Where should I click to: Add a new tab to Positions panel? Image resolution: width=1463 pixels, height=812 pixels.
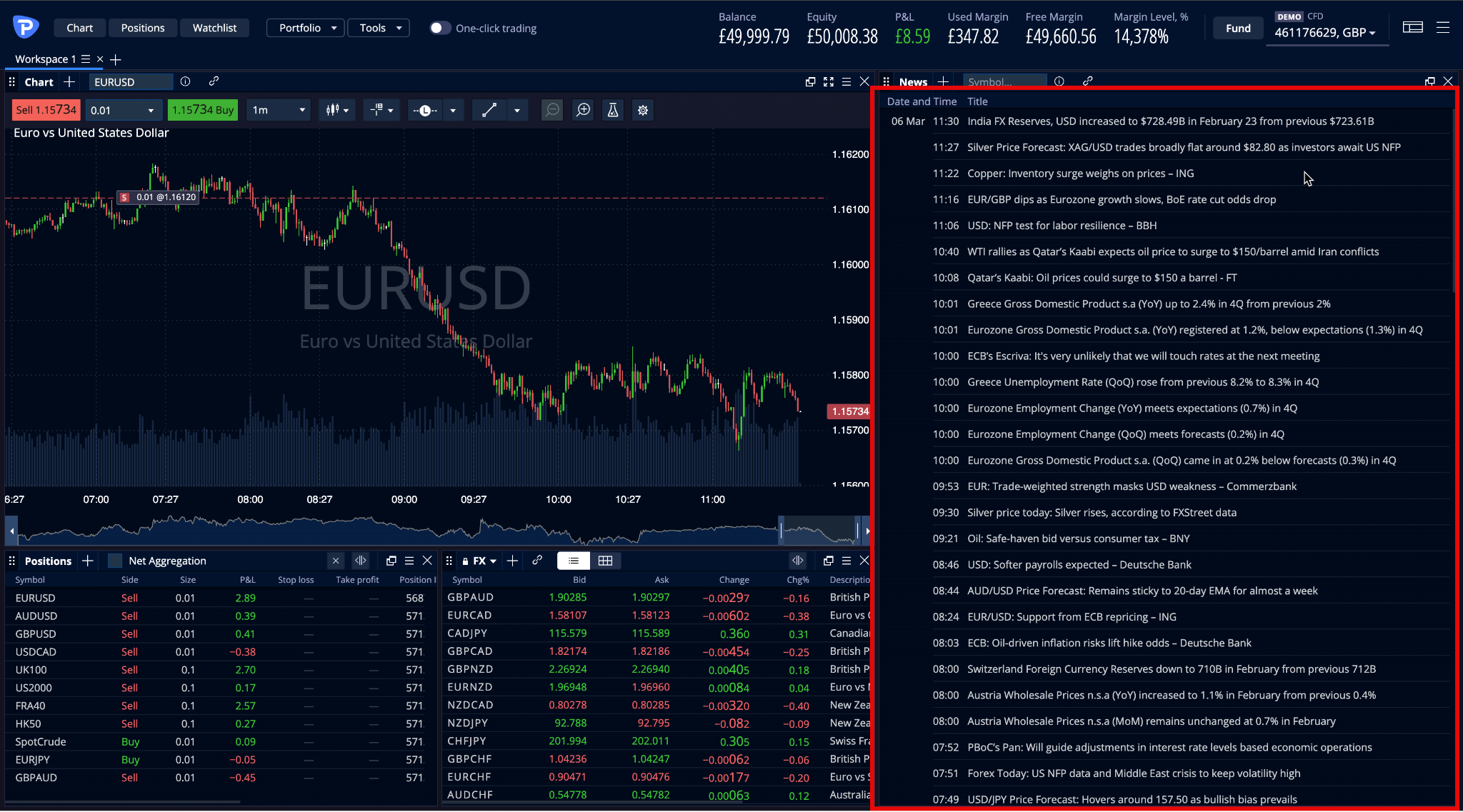88,561
